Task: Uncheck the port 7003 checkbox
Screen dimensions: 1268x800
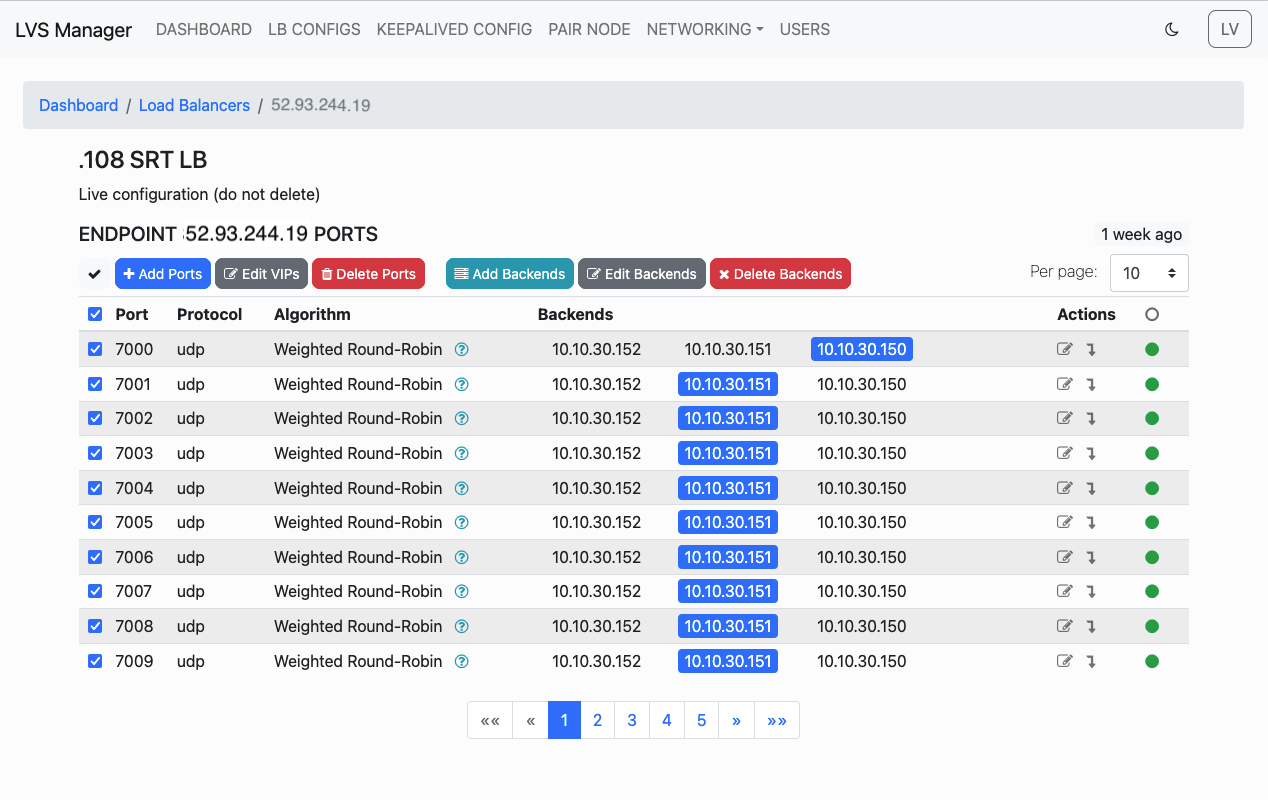Action: 95,453
